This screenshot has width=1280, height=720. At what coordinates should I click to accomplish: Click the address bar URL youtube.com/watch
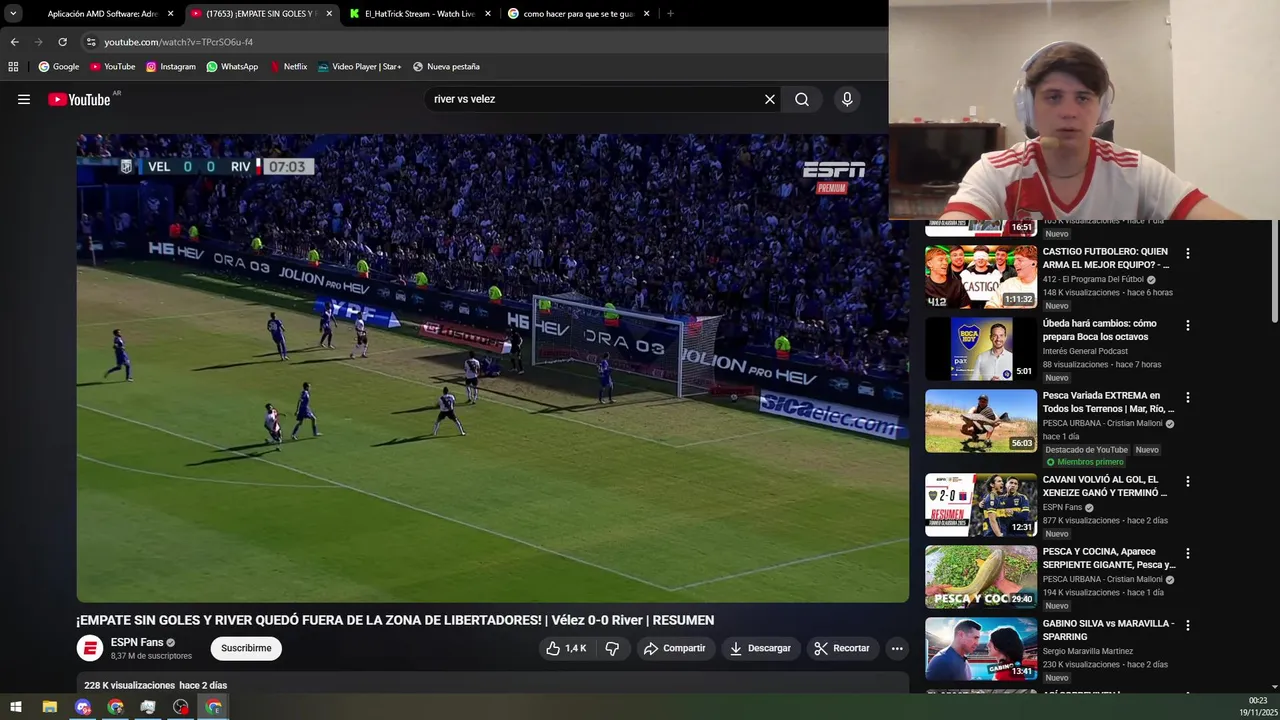pyautogui.click(x=179, y=42)
